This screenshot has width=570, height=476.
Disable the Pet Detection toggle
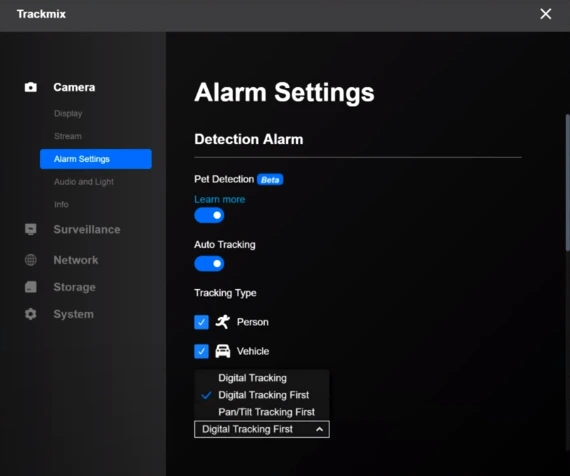coord(209,215)
